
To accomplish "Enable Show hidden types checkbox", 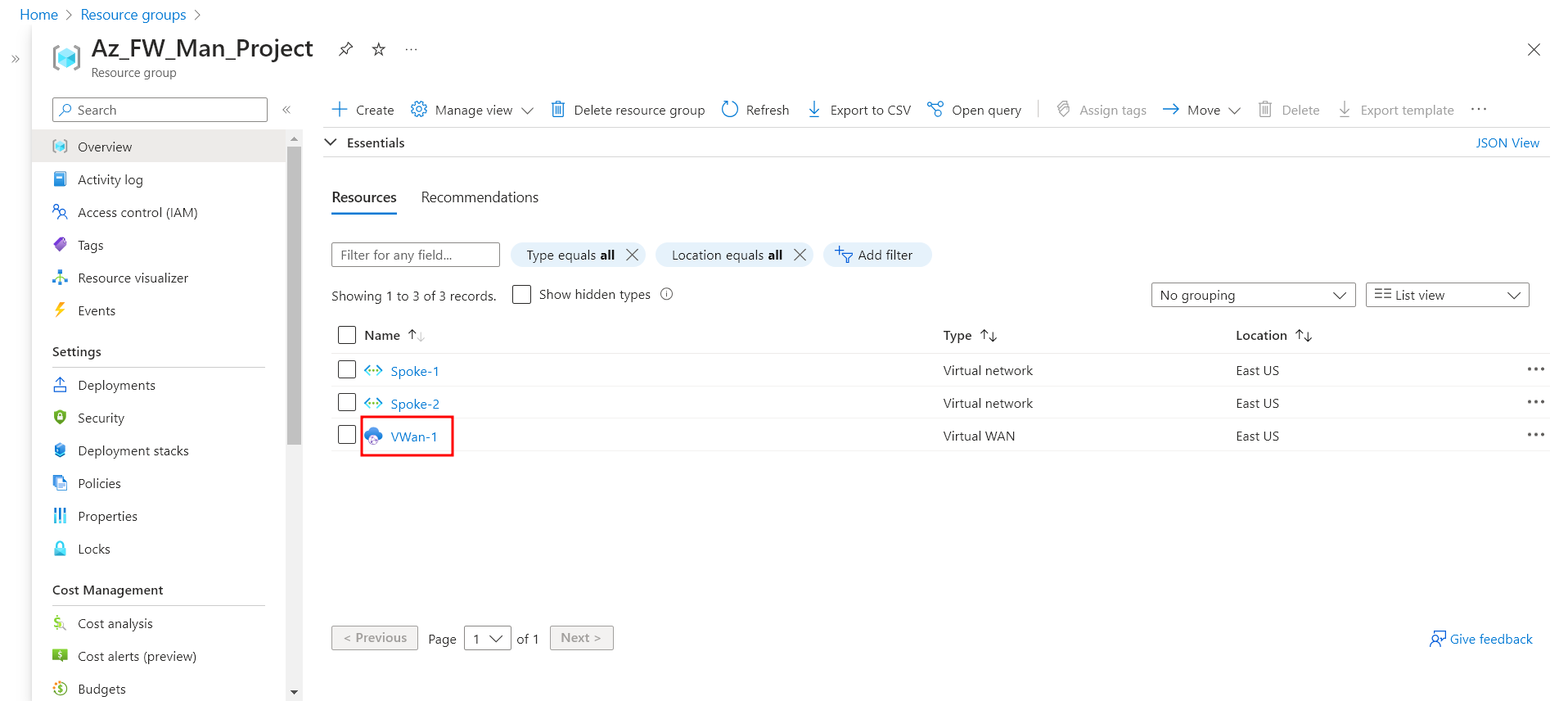I will coord(521,295).
